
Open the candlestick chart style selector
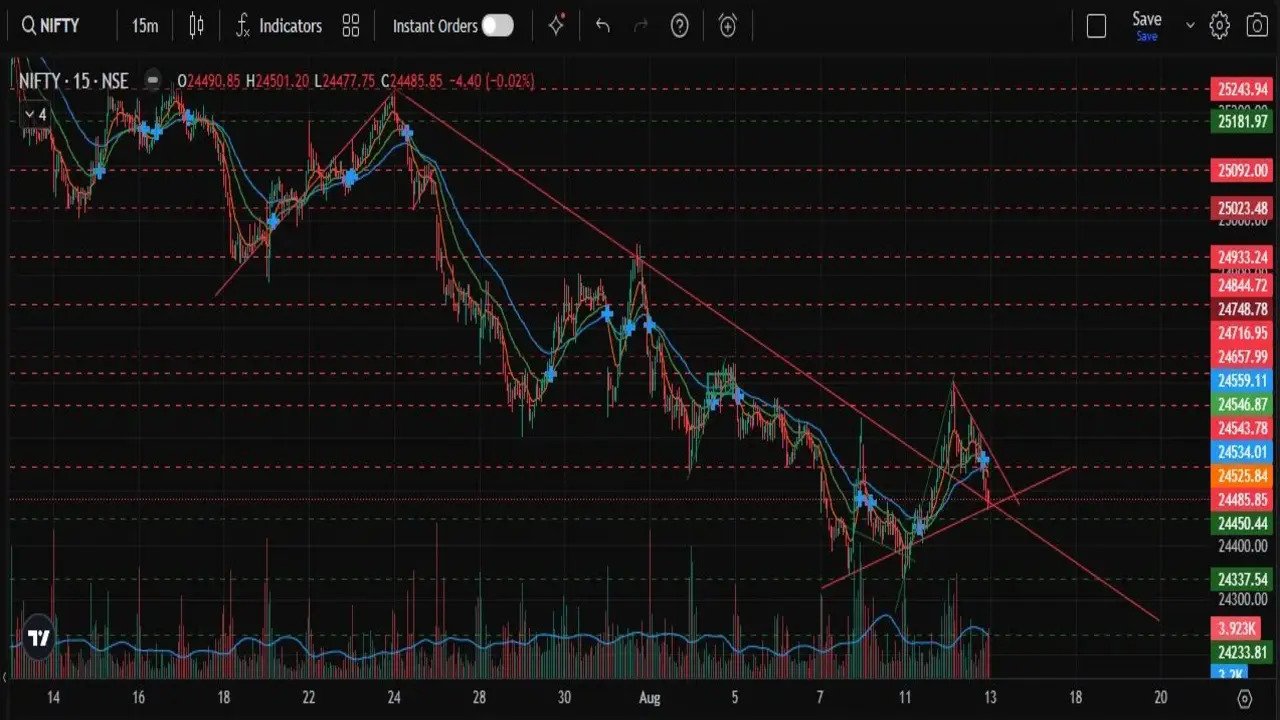point(196,26)
